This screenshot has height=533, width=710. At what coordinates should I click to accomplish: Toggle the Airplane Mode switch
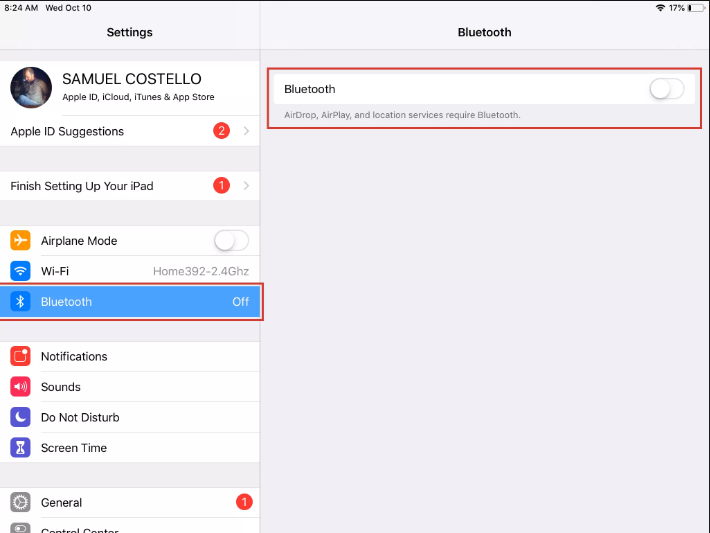[x=231, y=240]
